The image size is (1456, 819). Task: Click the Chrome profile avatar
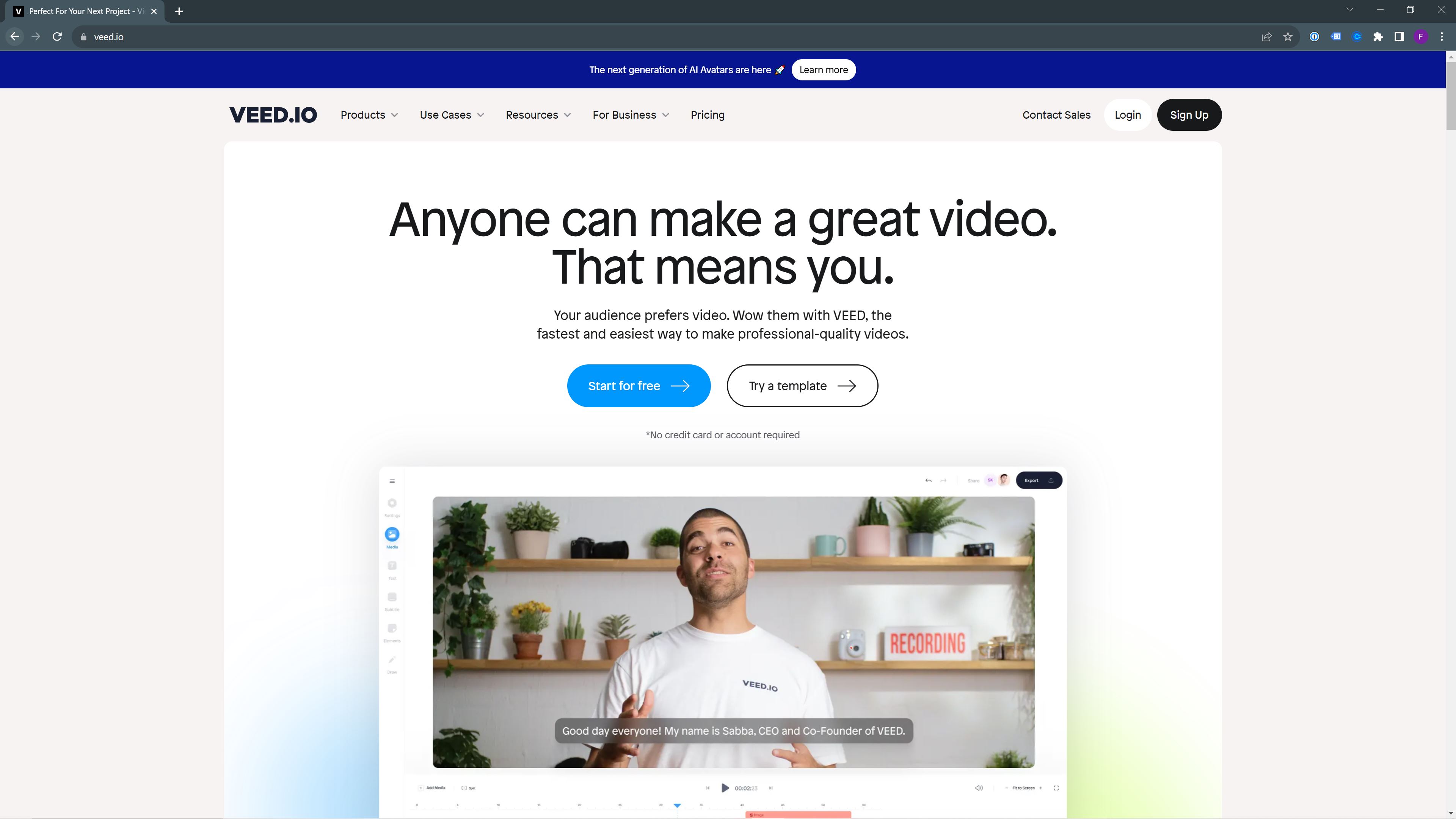(x=1420, y=37)
